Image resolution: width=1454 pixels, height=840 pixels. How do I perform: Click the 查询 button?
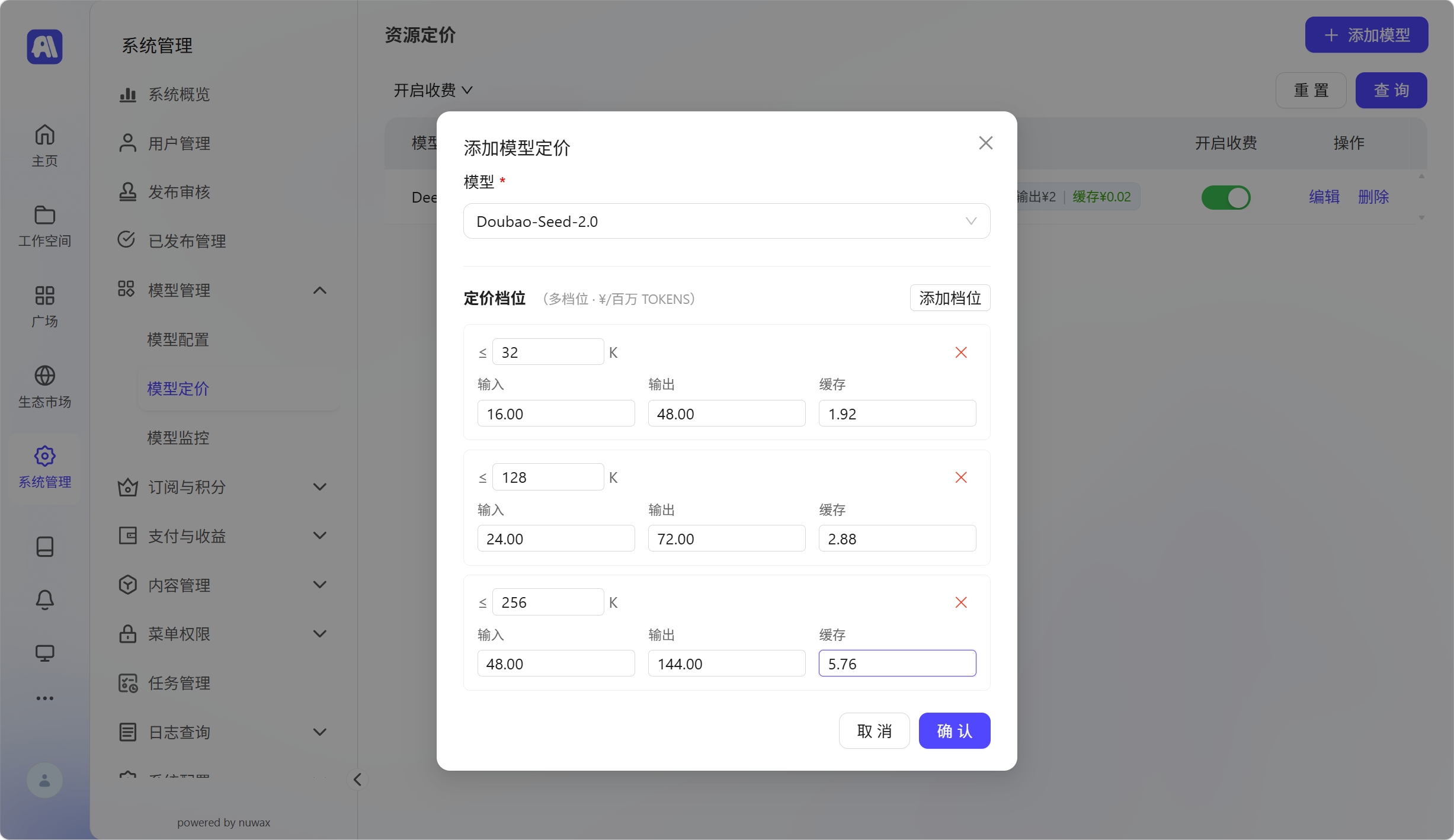click(1391, 90)
